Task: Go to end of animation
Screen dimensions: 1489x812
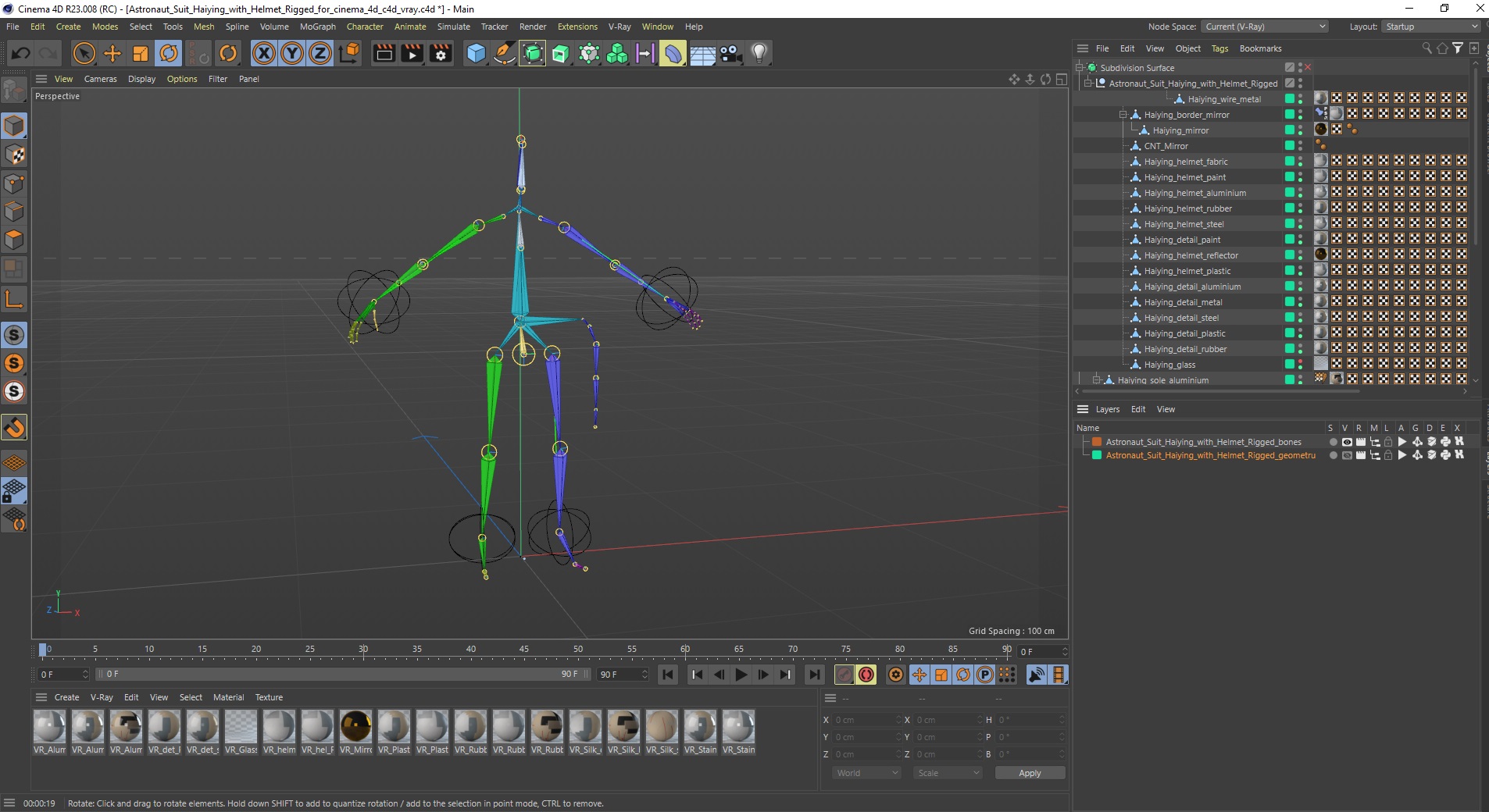Action: (x=814, y=675)
